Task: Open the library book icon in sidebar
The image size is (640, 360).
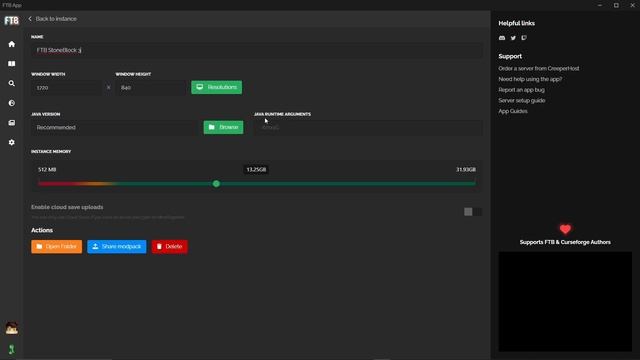Action: pyautogui.click(x=11, y=64)
